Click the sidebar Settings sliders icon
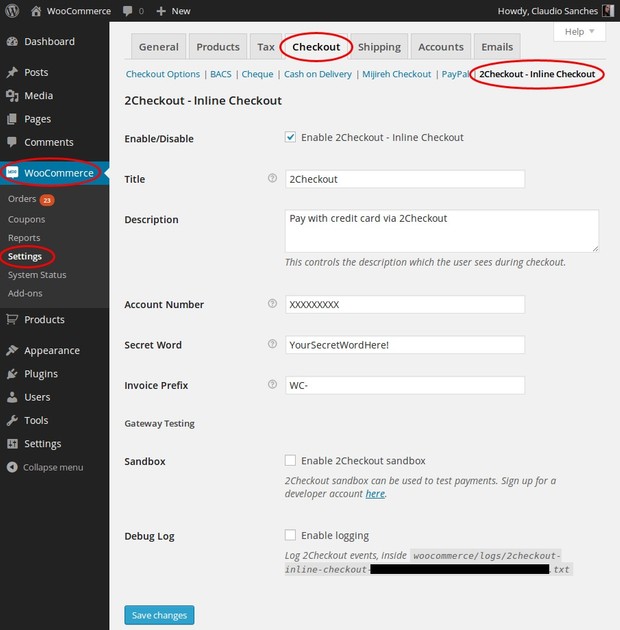The height and width of the screenshot is (630, 620). 12,444
